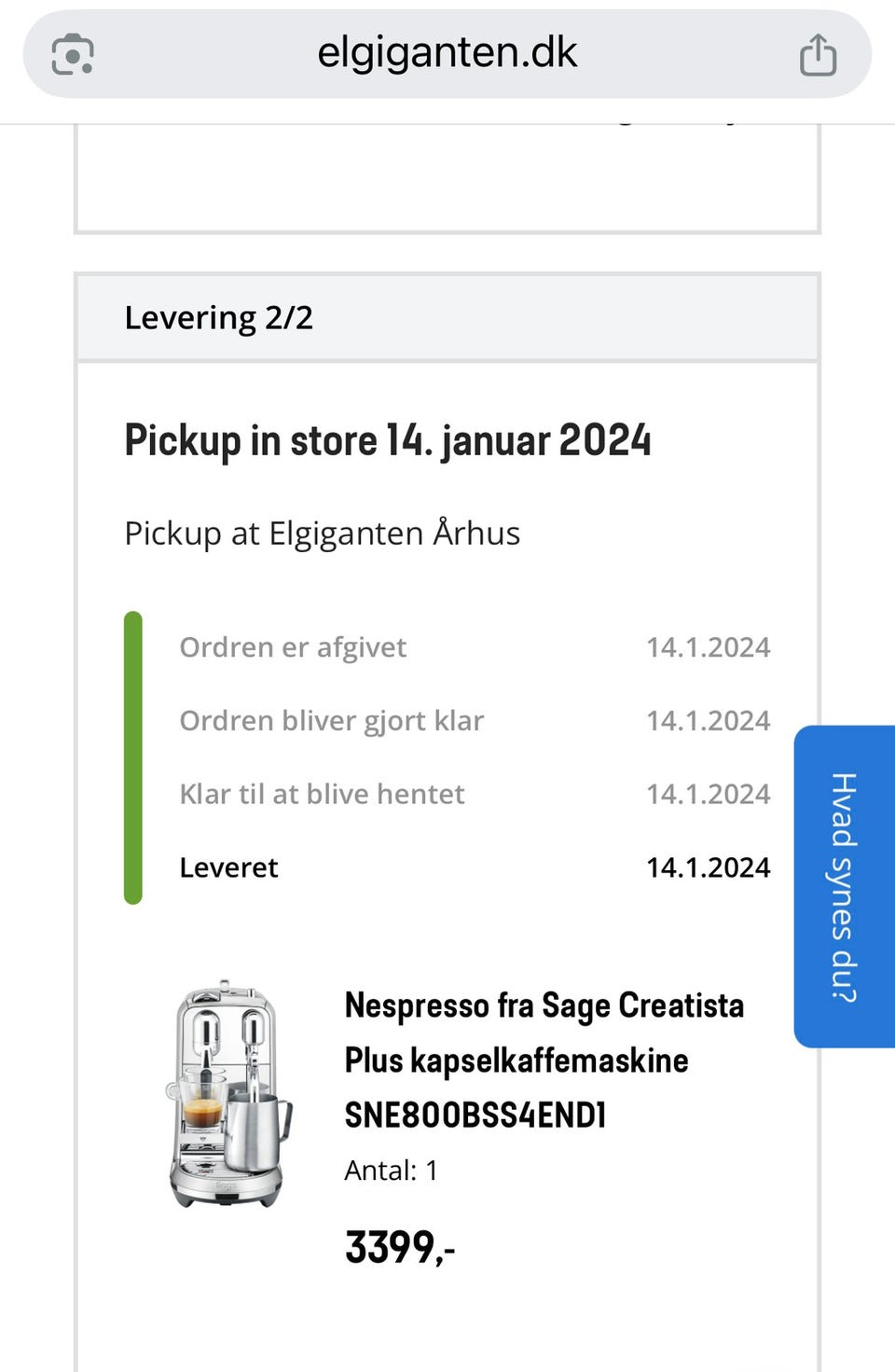Tap the Leveret date 14.1.2024

(708, 867)
